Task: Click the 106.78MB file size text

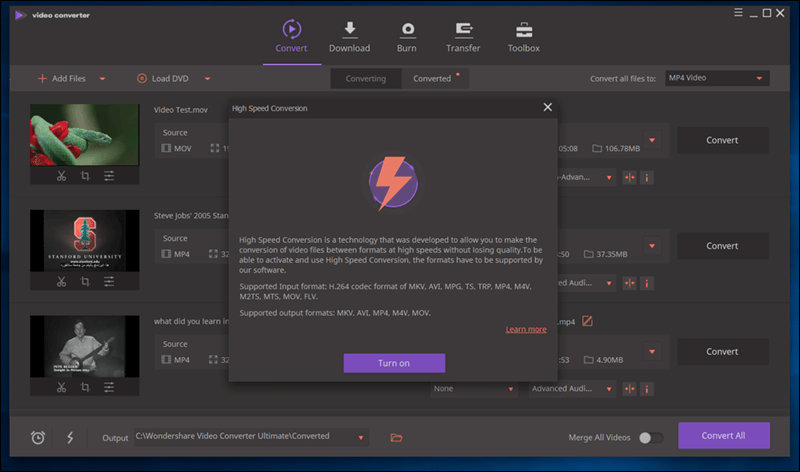Action: (x=622, y=148)
